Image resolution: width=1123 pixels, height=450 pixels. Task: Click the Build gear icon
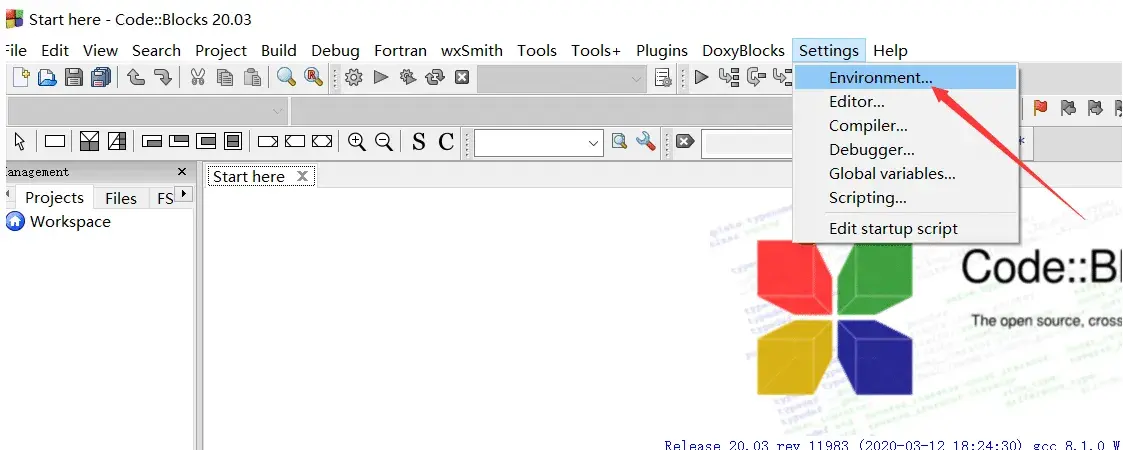(353, 77)
